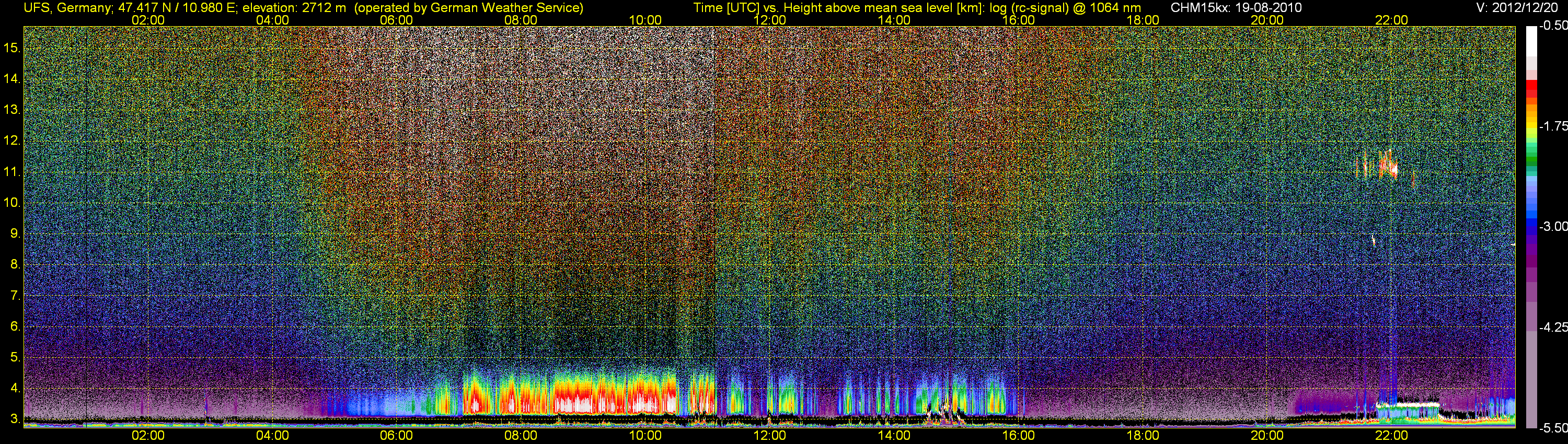Viewport: 1568px width, 444px height.
Task: Click '(operated by German Weather Service)' text
Action: coord(469,8)
